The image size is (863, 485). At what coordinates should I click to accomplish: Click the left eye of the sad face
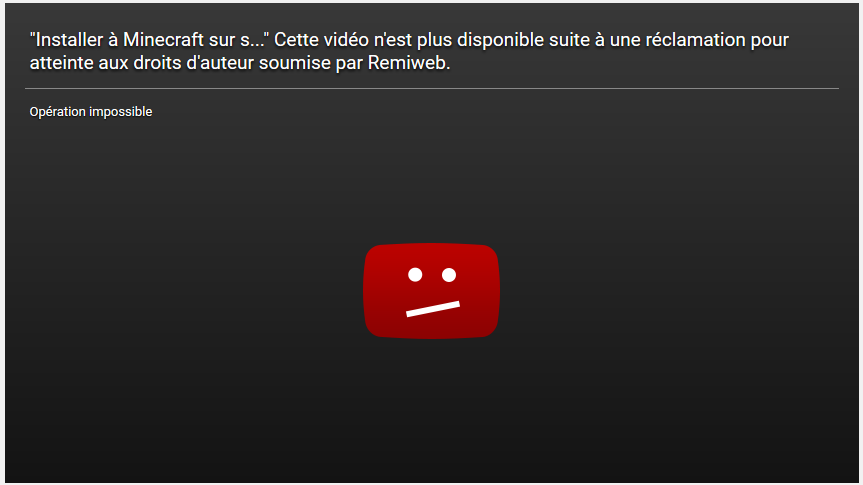click(x=415, y=275)
